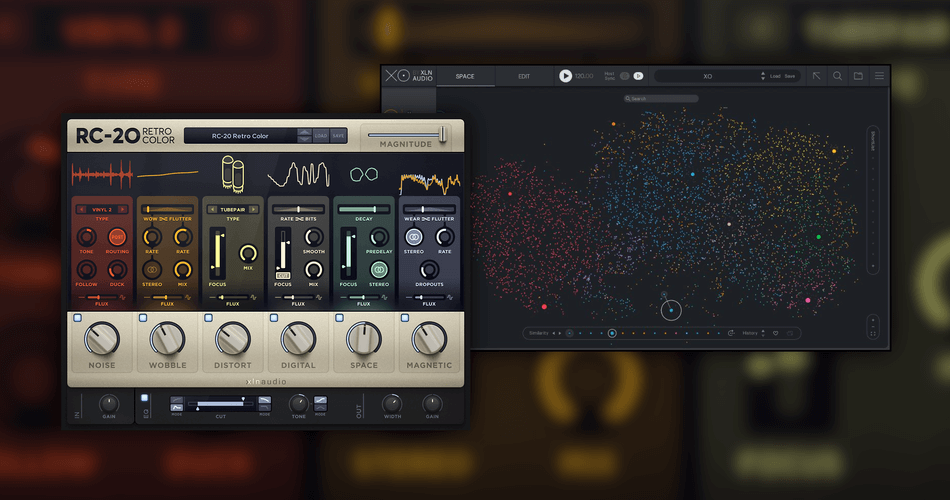
Task: Click the stereo rings icon in Space module
Action: point(379,270)
